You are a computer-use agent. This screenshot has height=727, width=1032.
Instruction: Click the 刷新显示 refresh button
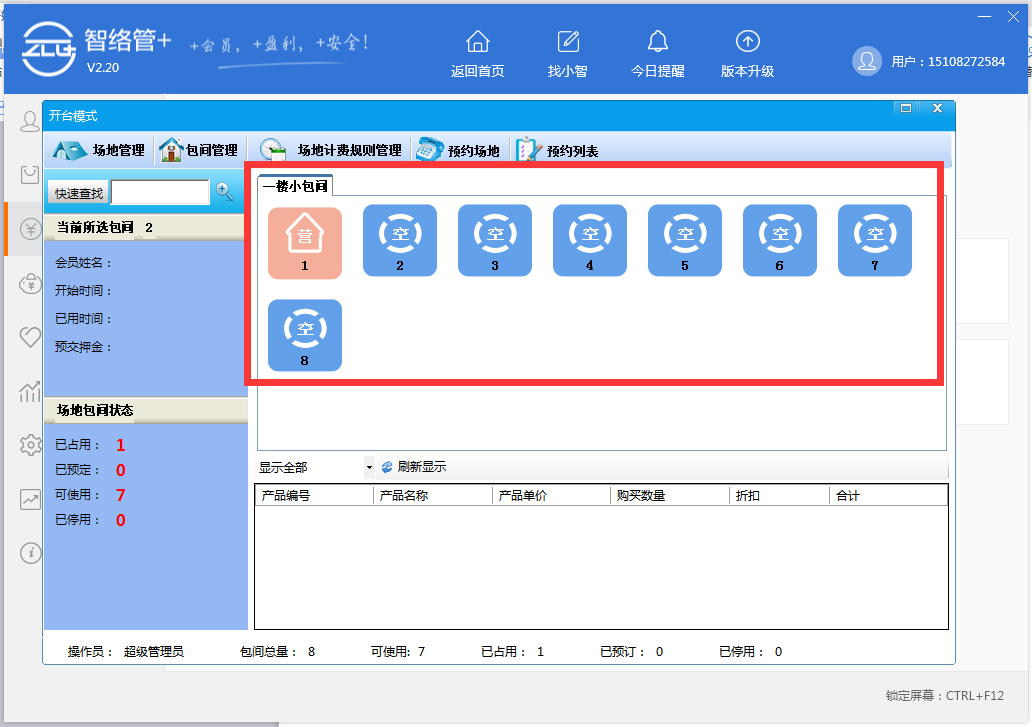(413, 467)
